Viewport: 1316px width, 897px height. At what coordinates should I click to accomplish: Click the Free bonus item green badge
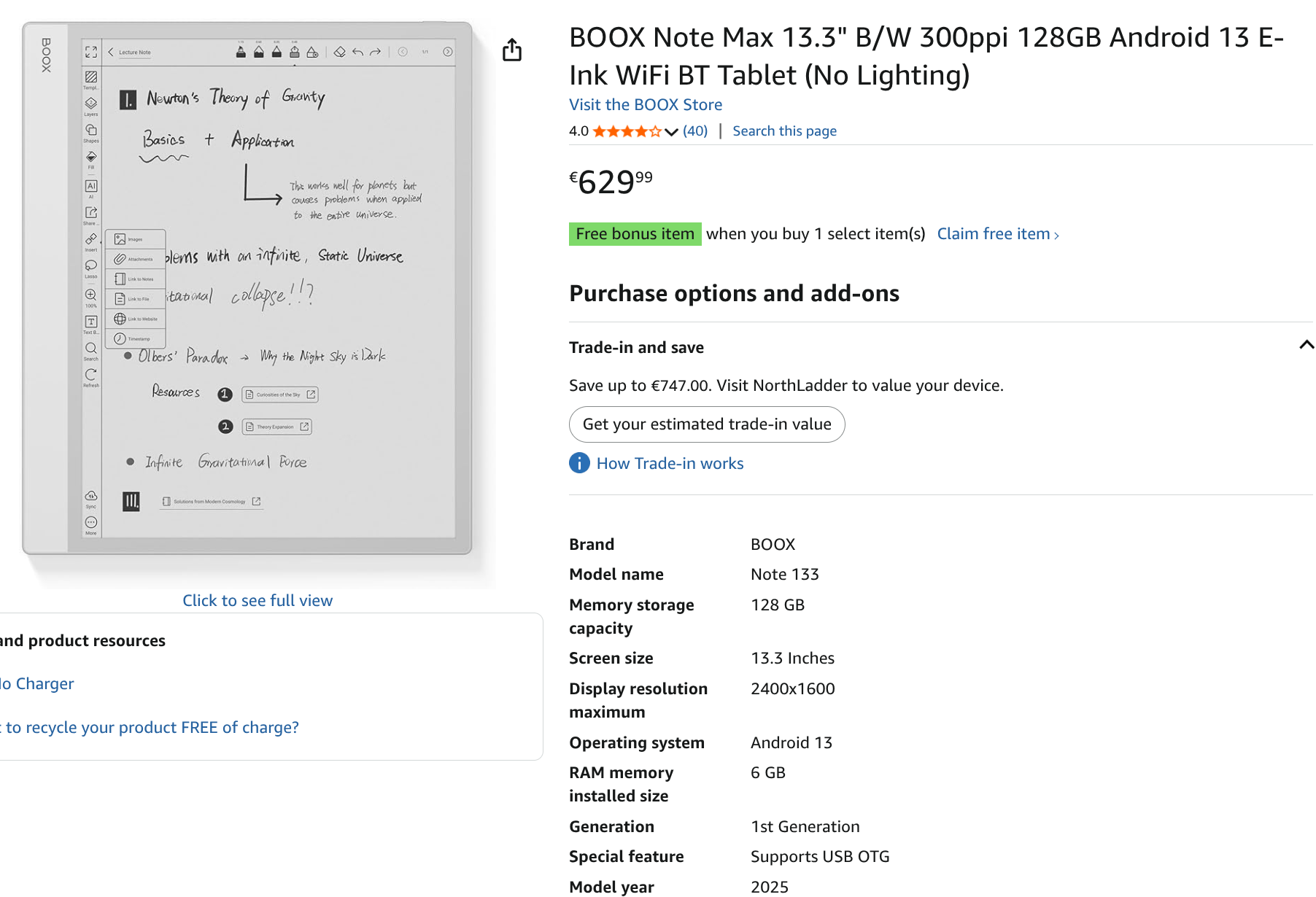pyautogui.click(x=635, y=234)
